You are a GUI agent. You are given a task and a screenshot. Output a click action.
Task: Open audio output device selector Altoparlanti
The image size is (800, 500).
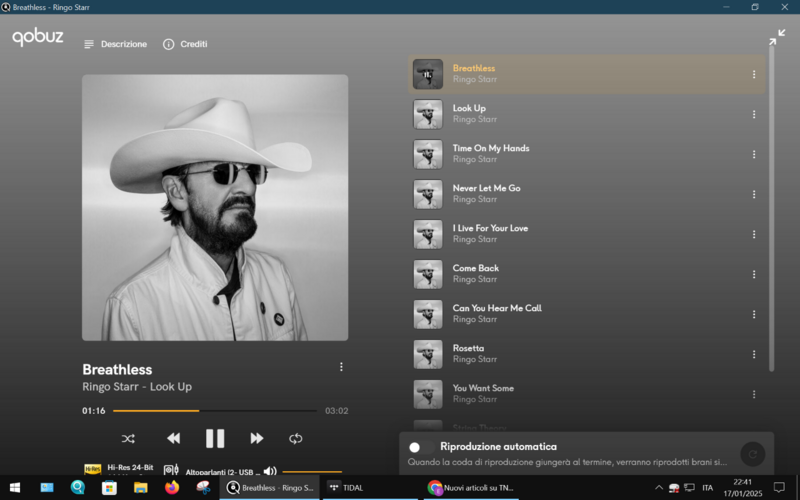[215, 471]
